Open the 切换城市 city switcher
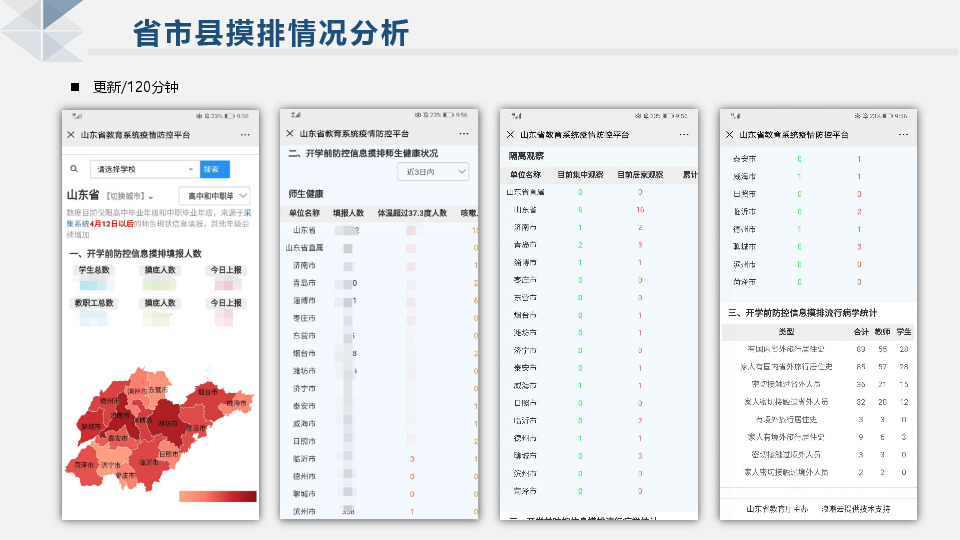 [x=130, y=197]
